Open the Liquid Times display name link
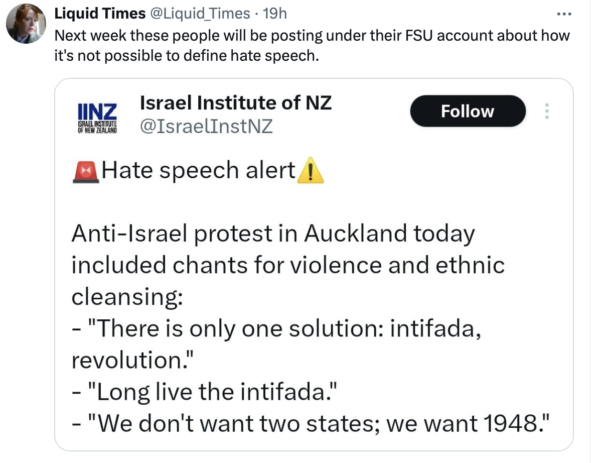This screenshot has height=463, width=600. [99, 12]
